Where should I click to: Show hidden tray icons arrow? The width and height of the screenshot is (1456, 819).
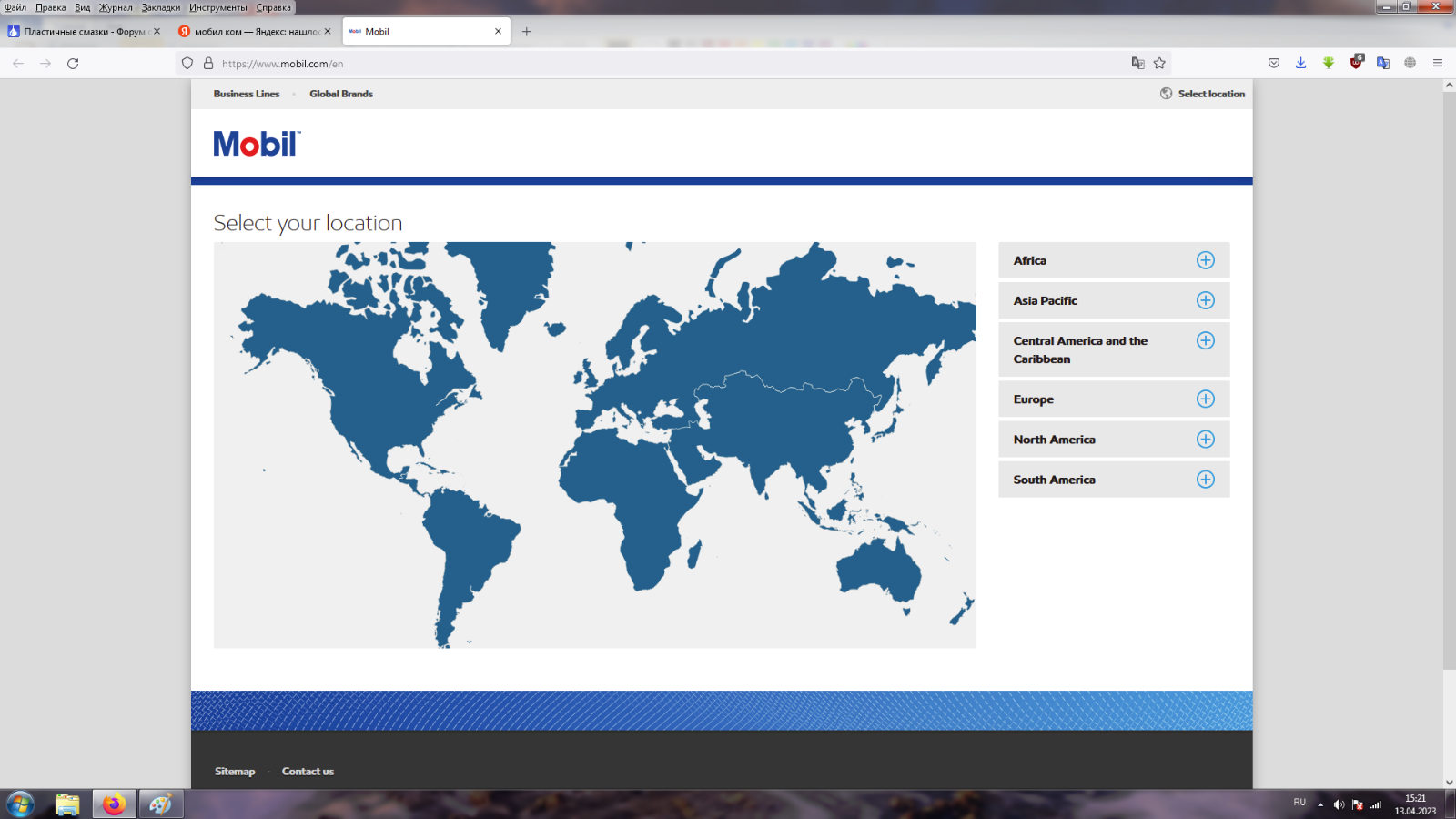(x=1320, y=804)
